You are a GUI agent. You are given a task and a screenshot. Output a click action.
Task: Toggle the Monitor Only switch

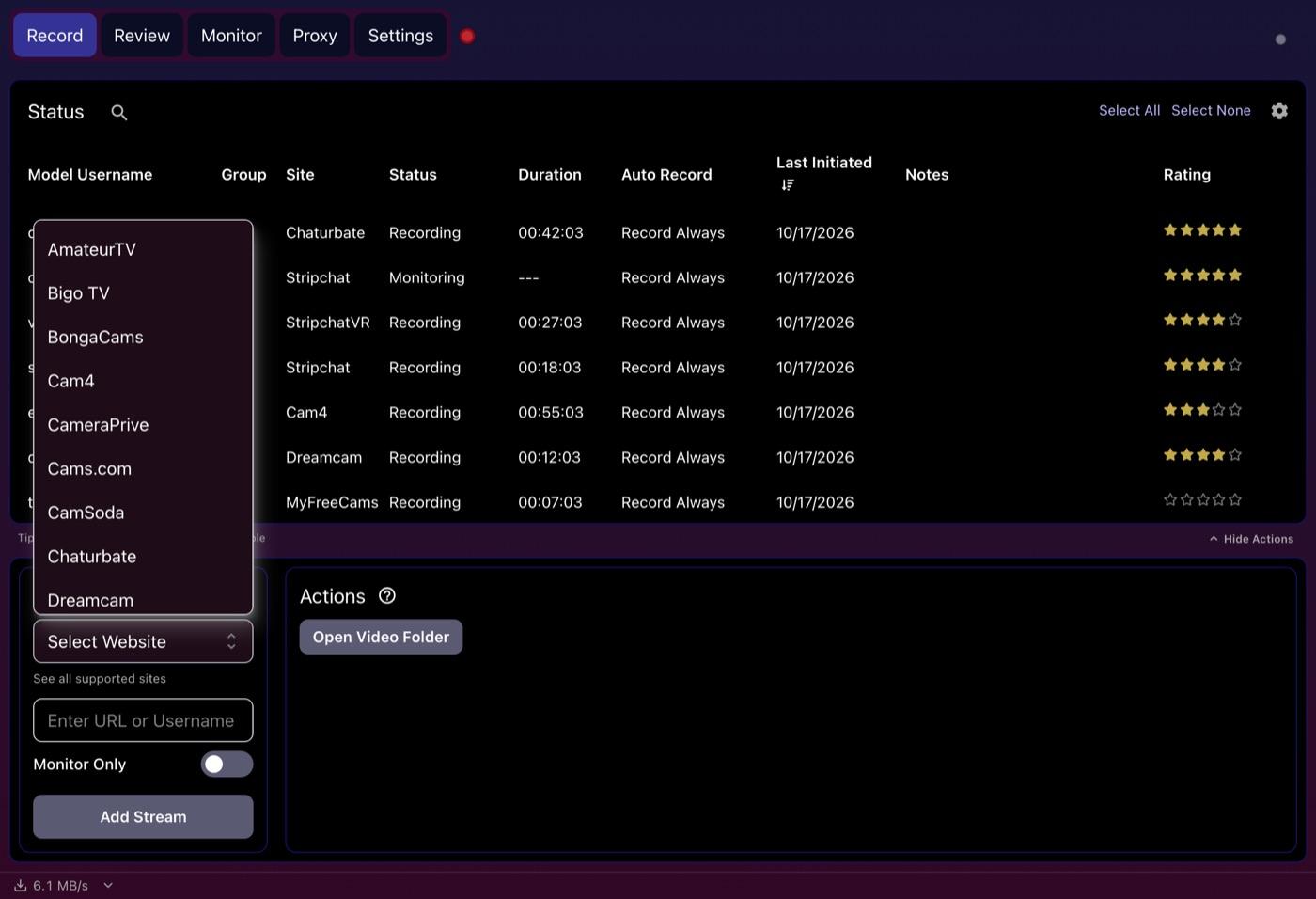coord(227,764)
